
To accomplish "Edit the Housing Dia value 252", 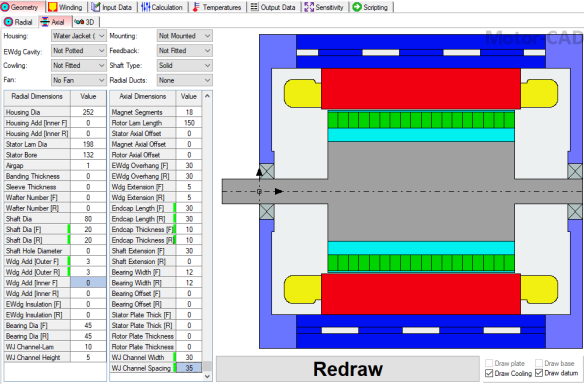I will click(88, 112).
